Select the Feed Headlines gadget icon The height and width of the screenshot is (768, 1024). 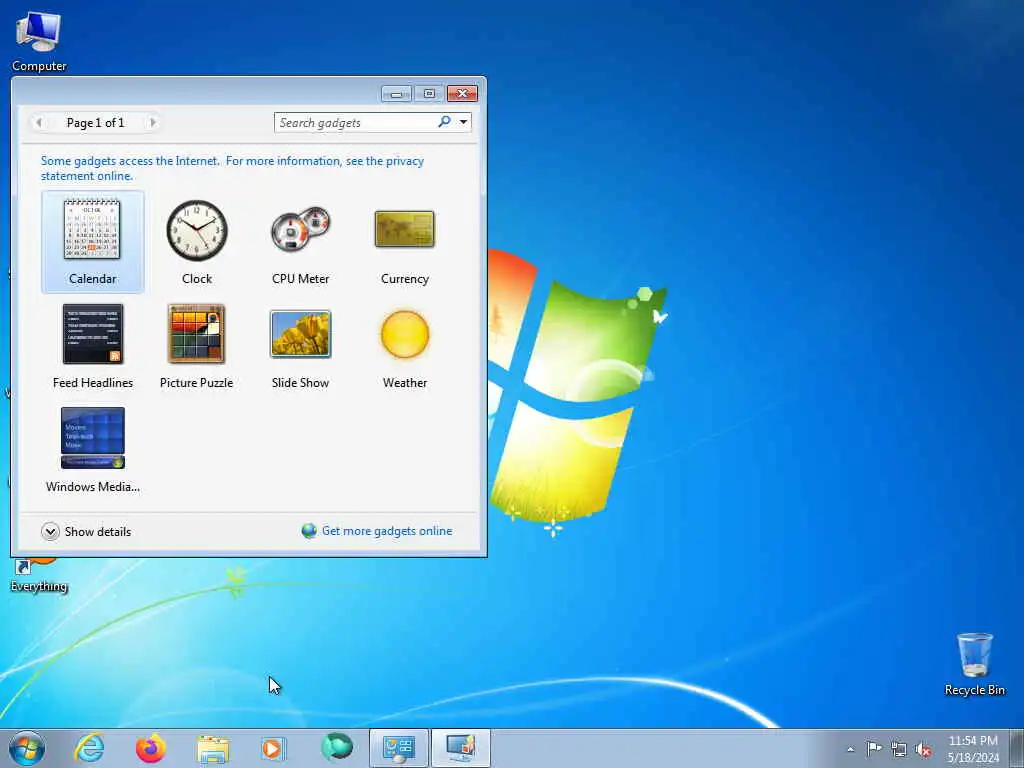point(93,334)
